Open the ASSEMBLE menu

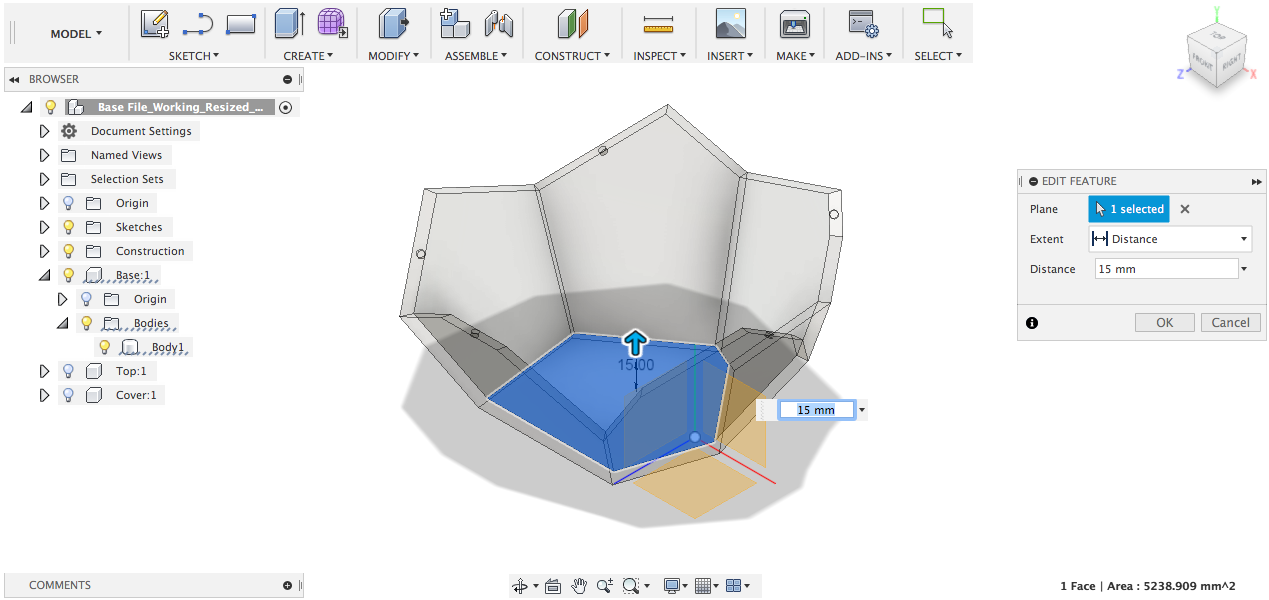pyautogui.click(x=476, y=56)
